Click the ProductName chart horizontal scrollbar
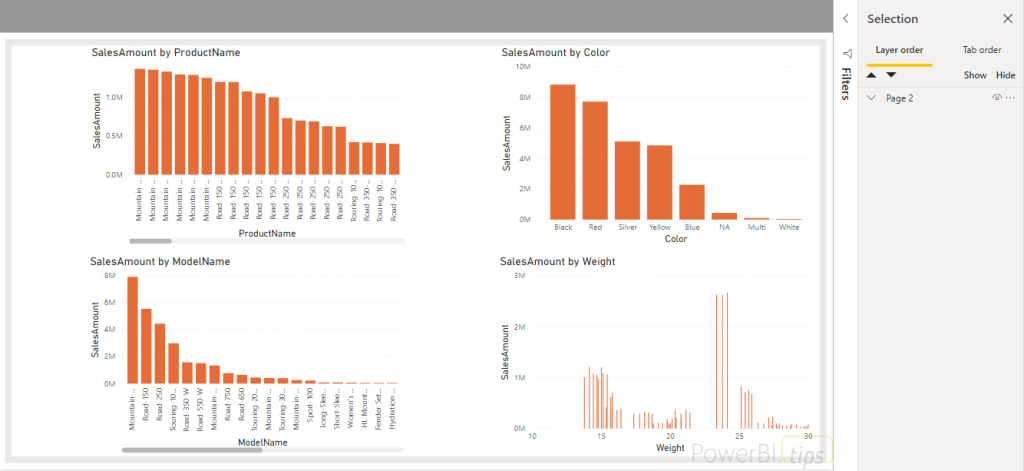The width and height of the screenshot is (1024, 471). [x=151, y=241]
